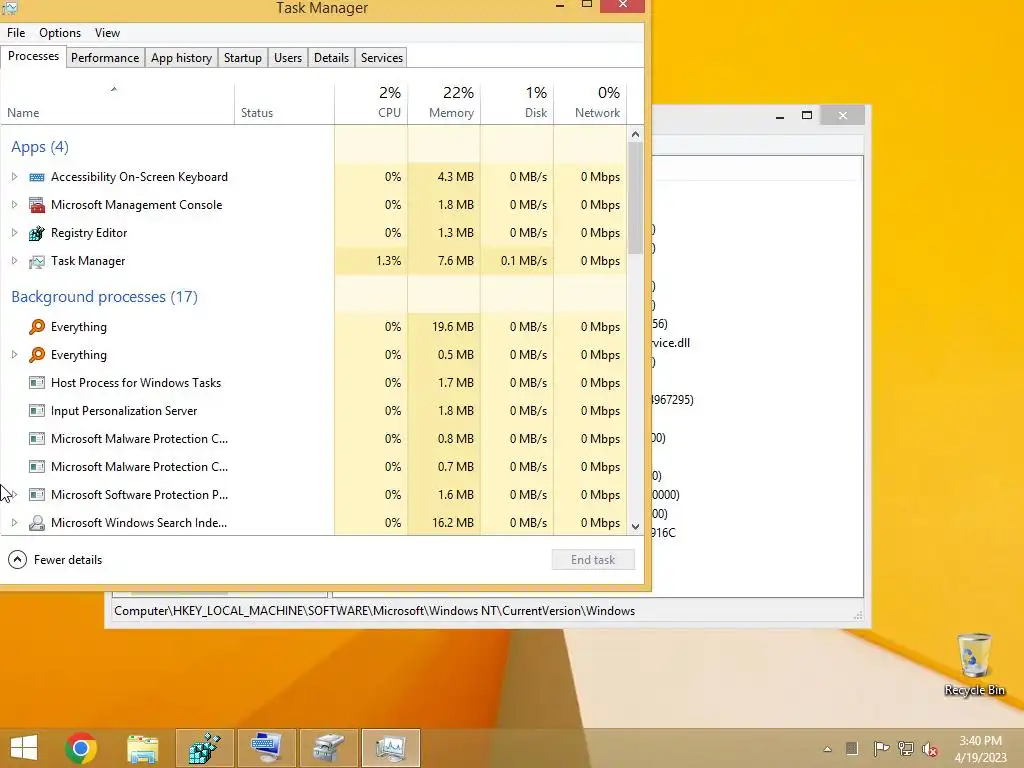
Task: Click Fewer details link
Action: pos(68,560)
